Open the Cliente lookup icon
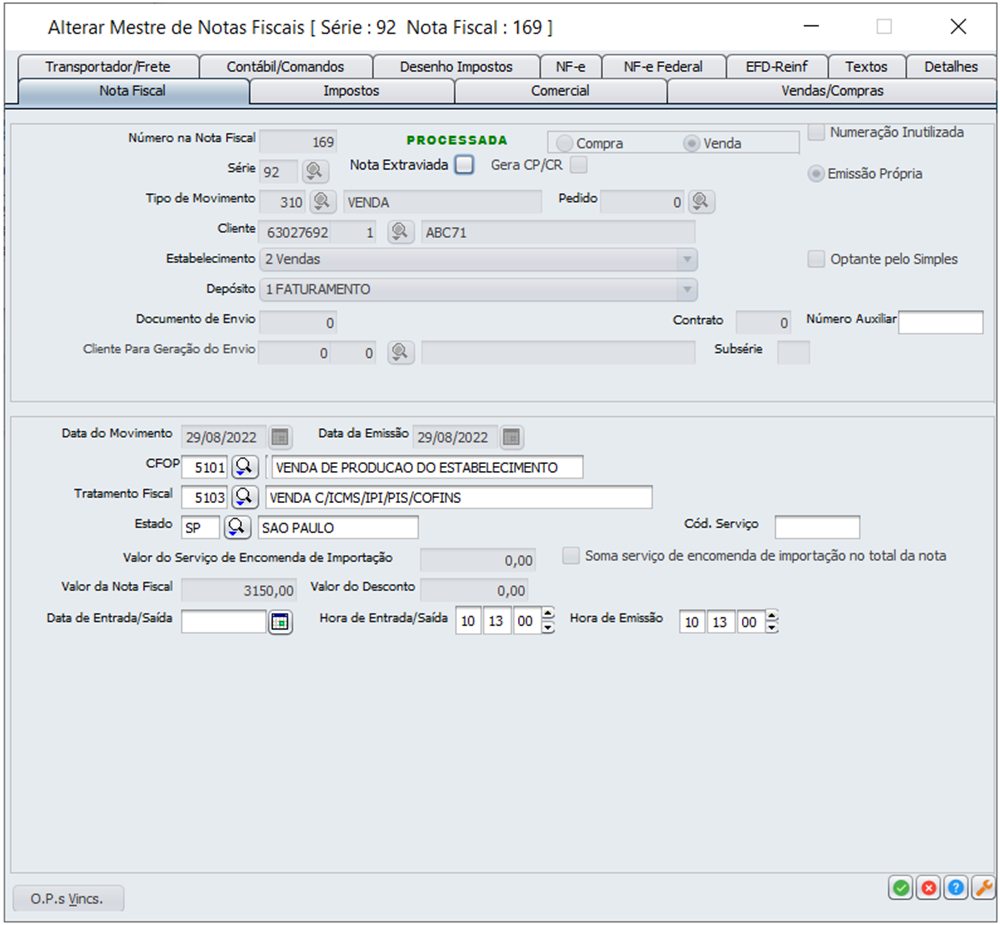 click(x=400, y=232)
